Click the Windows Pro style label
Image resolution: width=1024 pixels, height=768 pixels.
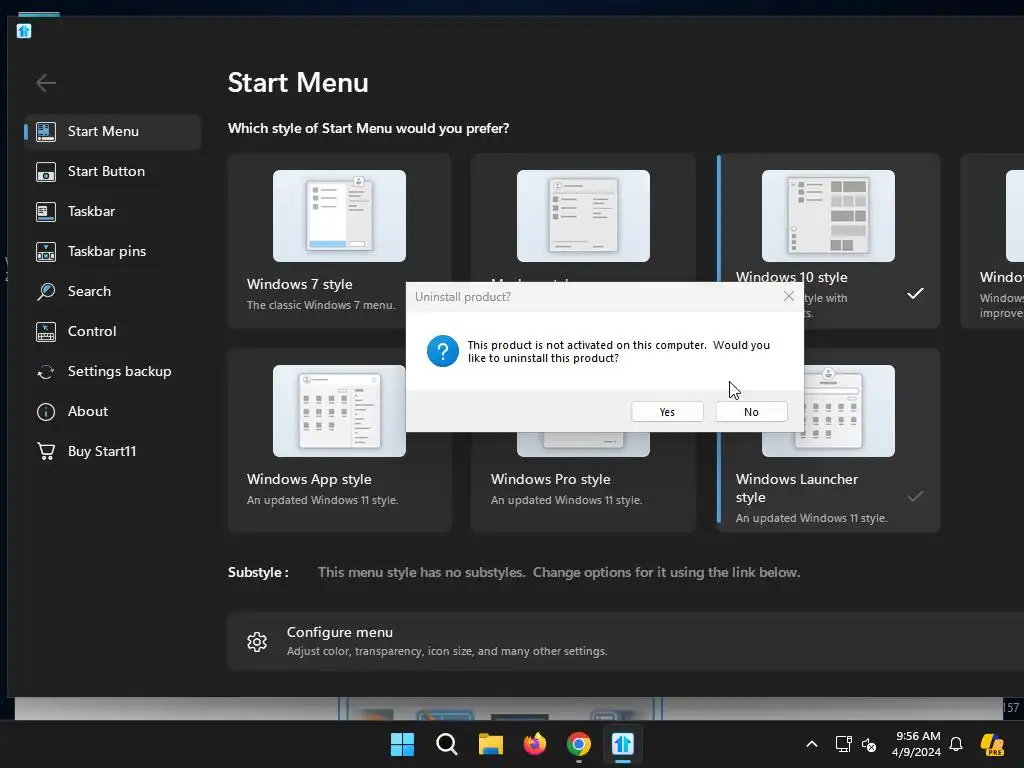point(551,479)
